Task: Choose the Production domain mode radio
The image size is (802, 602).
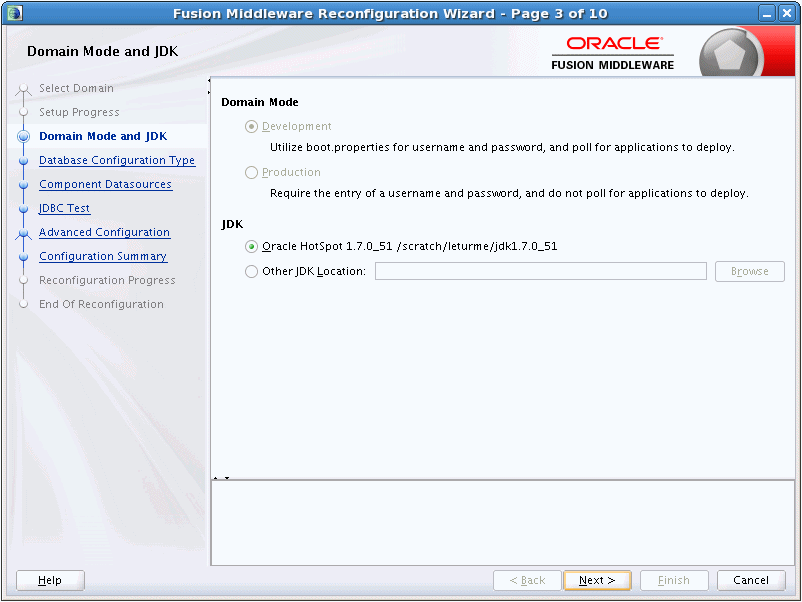Action: [x=251, y=173]
